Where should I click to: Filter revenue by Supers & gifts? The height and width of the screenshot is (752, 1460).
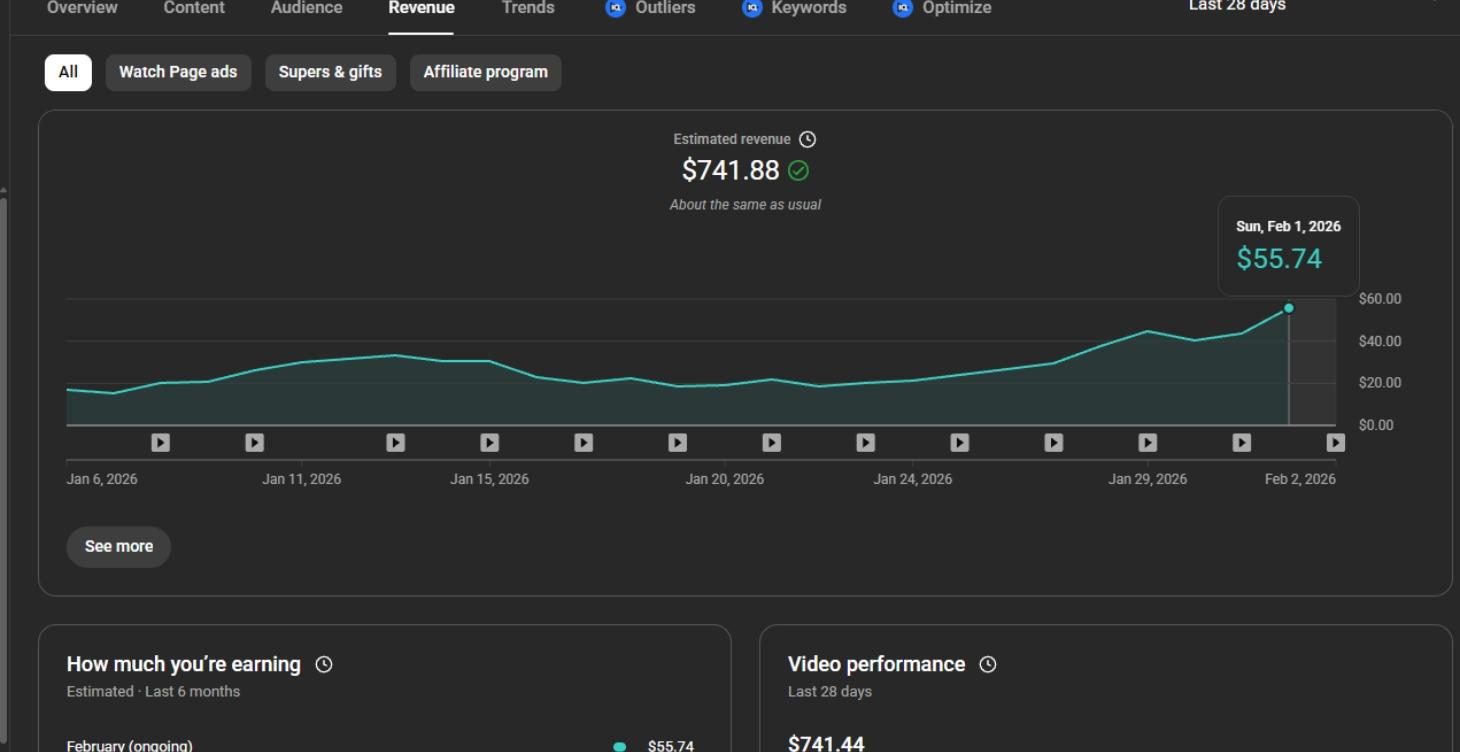330,72
